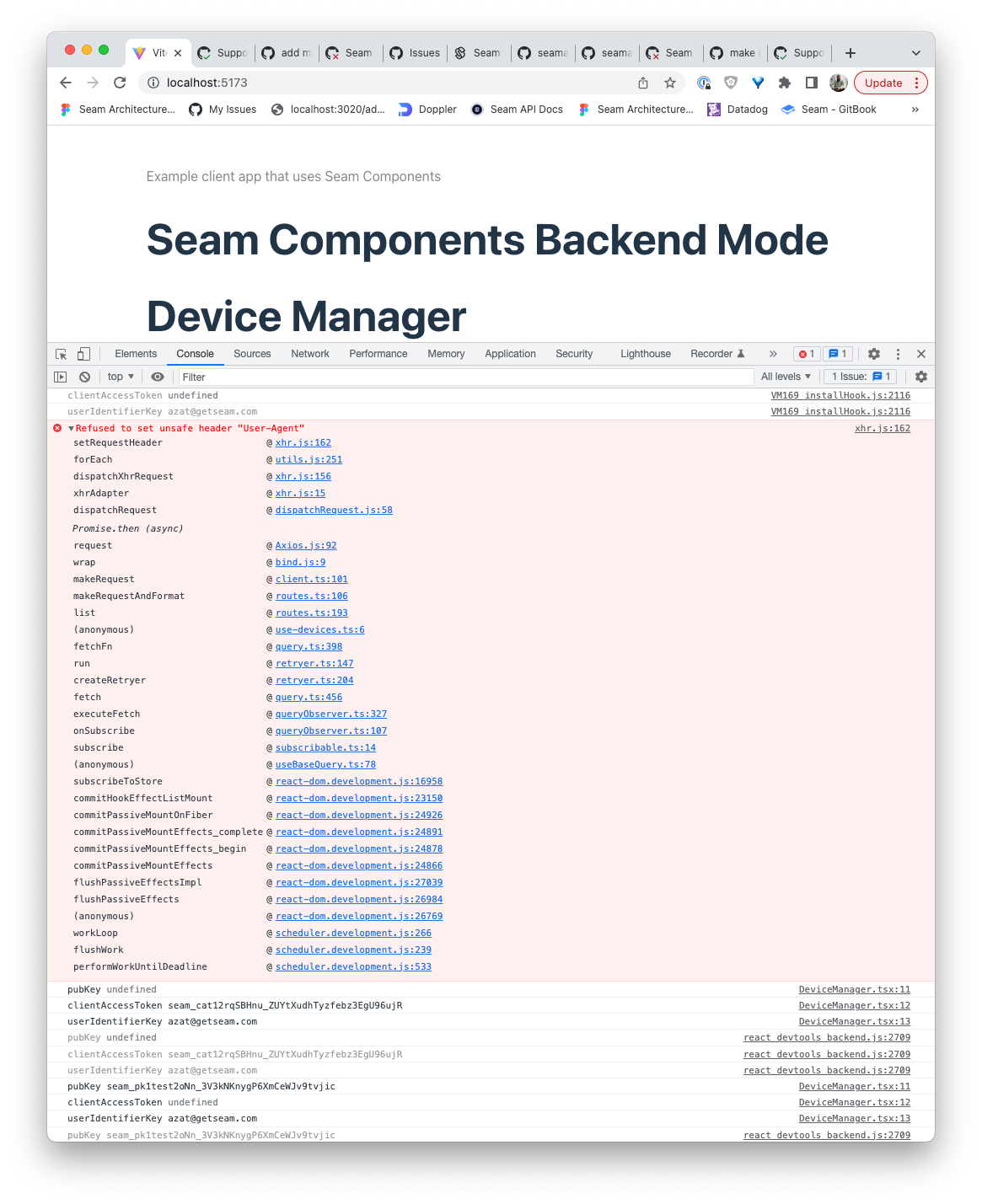
Task: Click the Console filter input
Action: click(x=465, y=377)
